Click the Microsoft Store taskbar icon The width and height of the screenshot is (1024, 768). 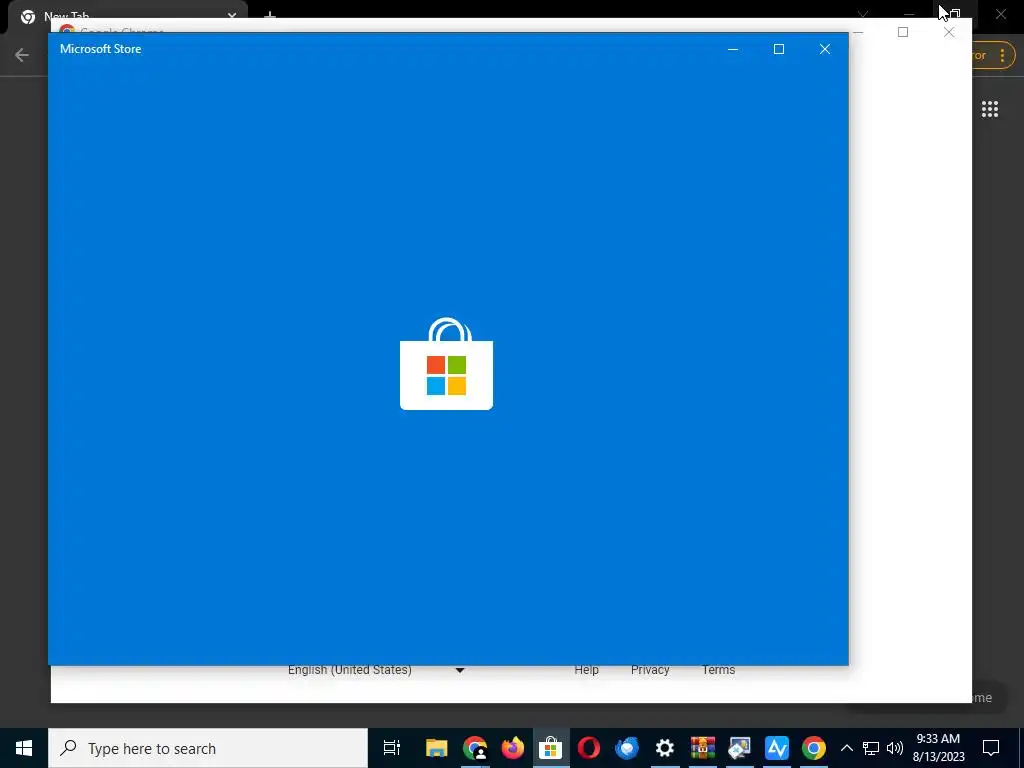click(551, 748)
